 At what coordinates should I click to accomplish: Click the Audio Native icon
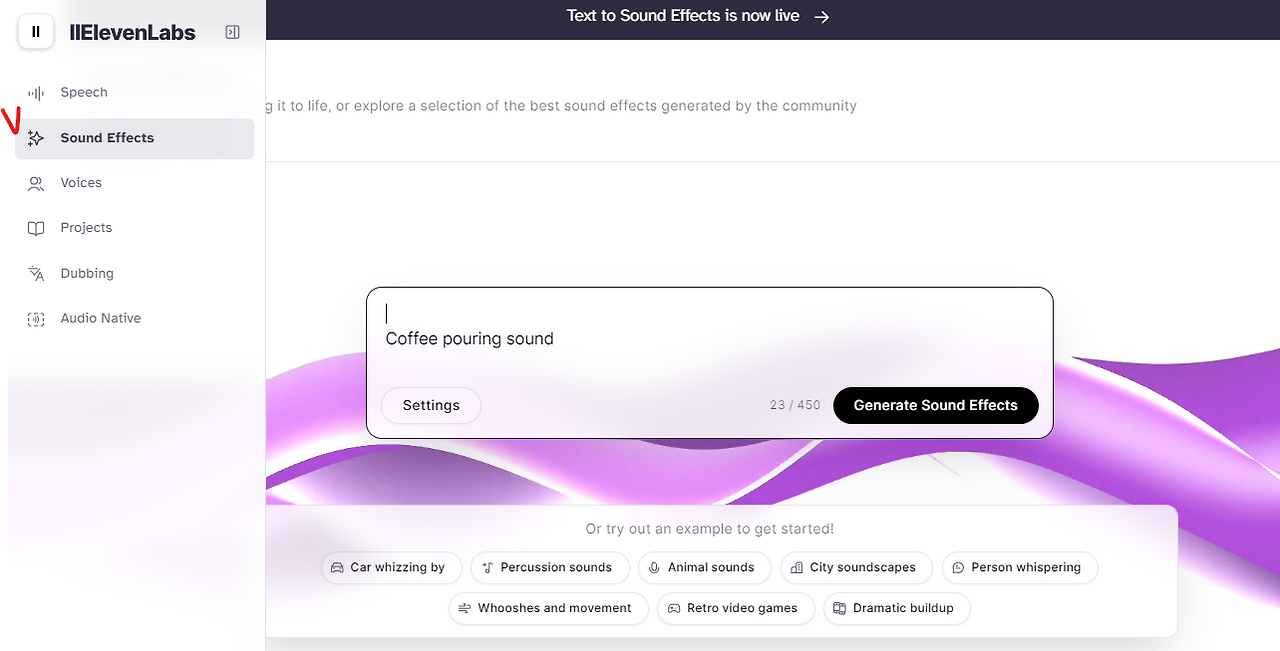coord(36,319)
